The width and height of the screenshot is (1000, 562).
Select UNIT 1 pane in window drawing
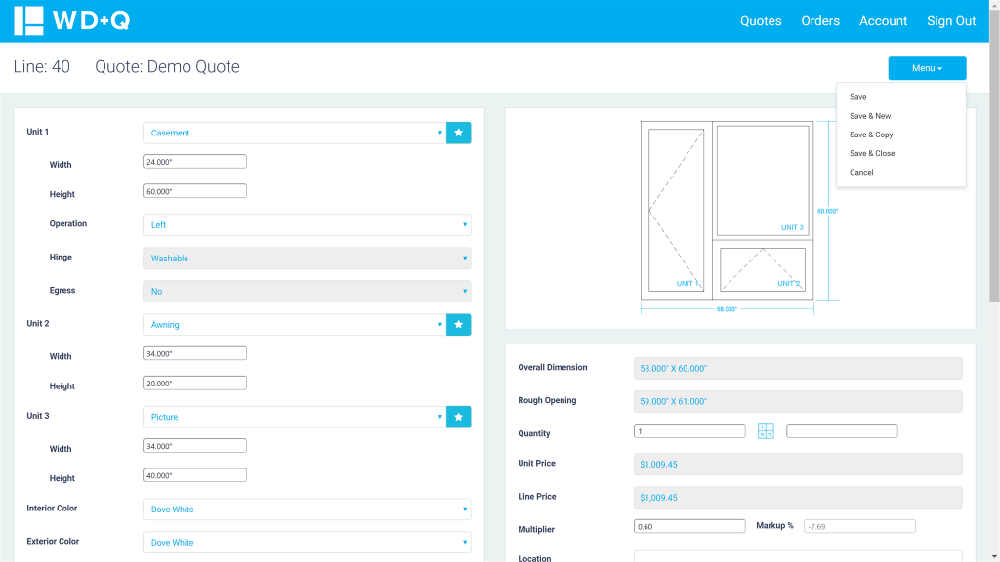676,211
